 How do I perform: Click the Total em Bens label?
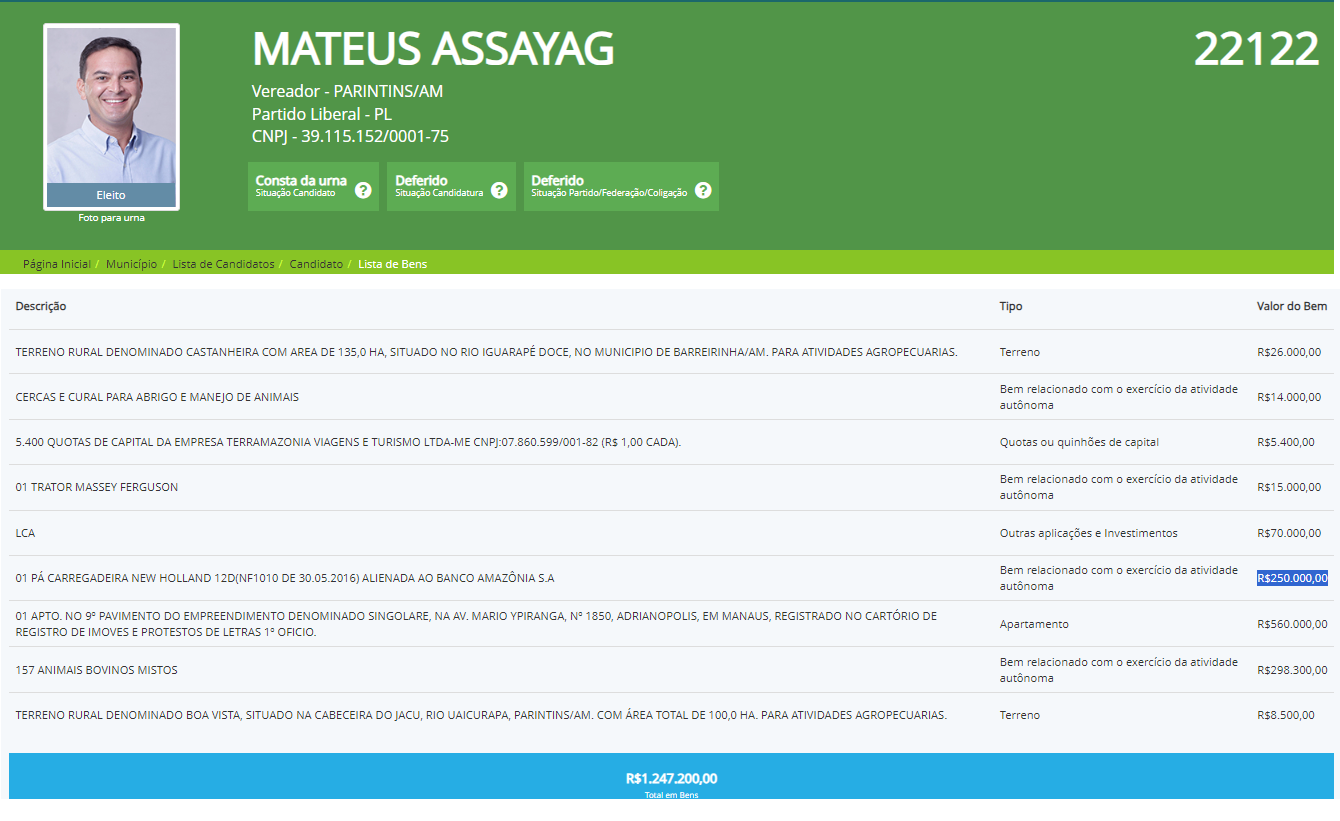(x=671, y=795)
